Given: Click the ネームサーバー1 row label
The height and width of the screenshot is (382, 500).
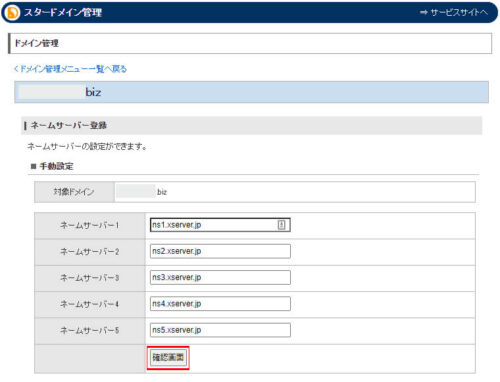Looking at the screenshot, I should [90, 225].
